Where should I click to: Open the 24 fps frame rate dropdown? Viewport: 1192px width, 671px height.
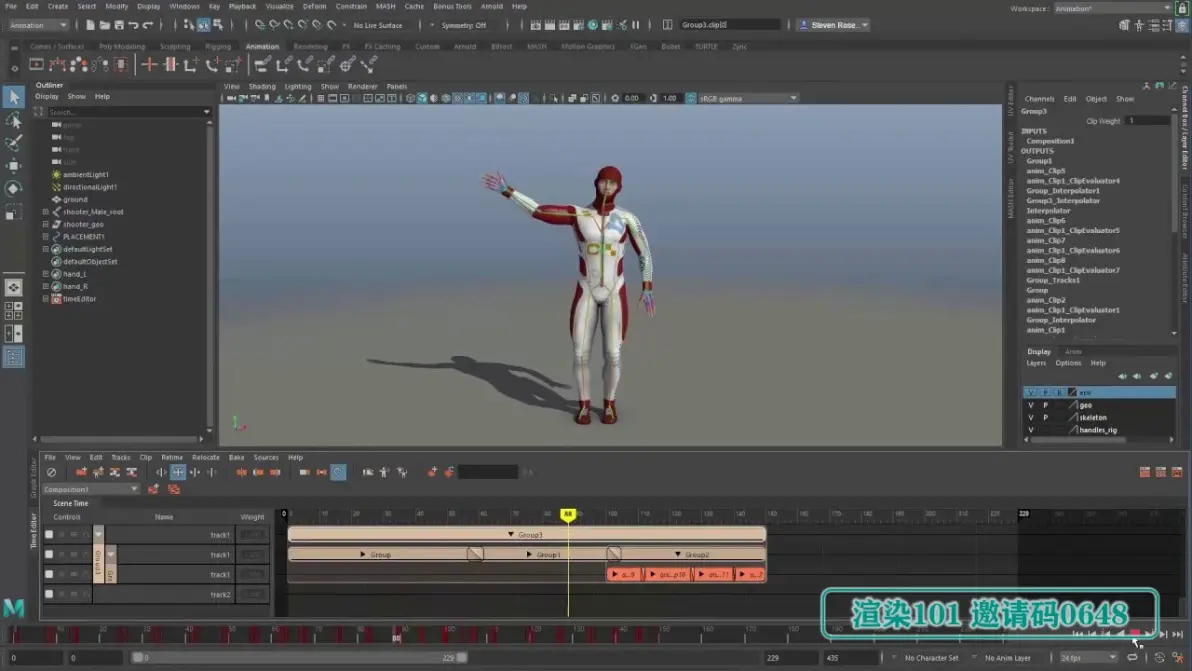coord(1088,658)
